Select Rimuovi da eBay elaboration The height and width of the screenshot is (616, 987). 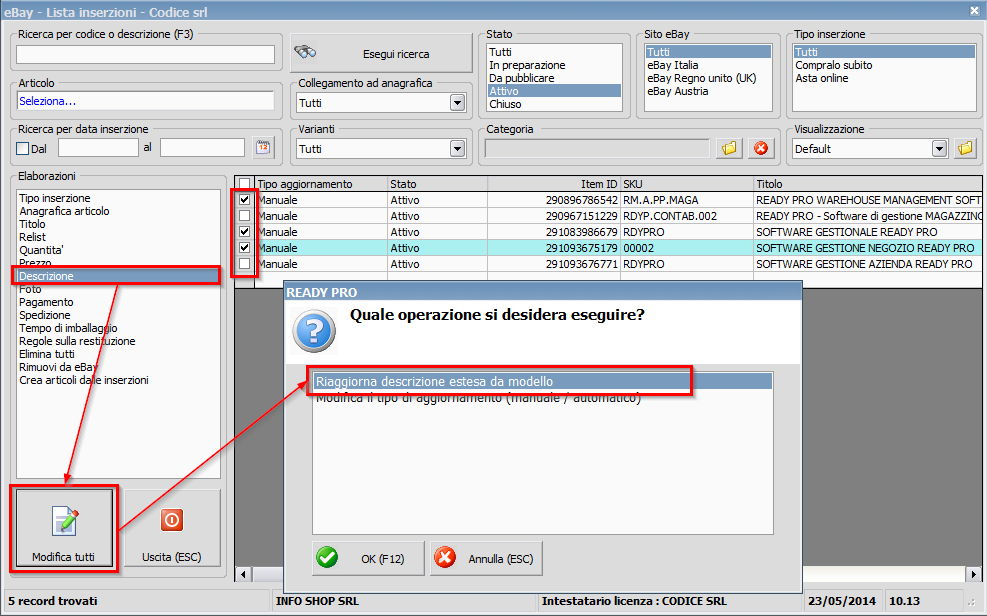click(x=118, y=367)
